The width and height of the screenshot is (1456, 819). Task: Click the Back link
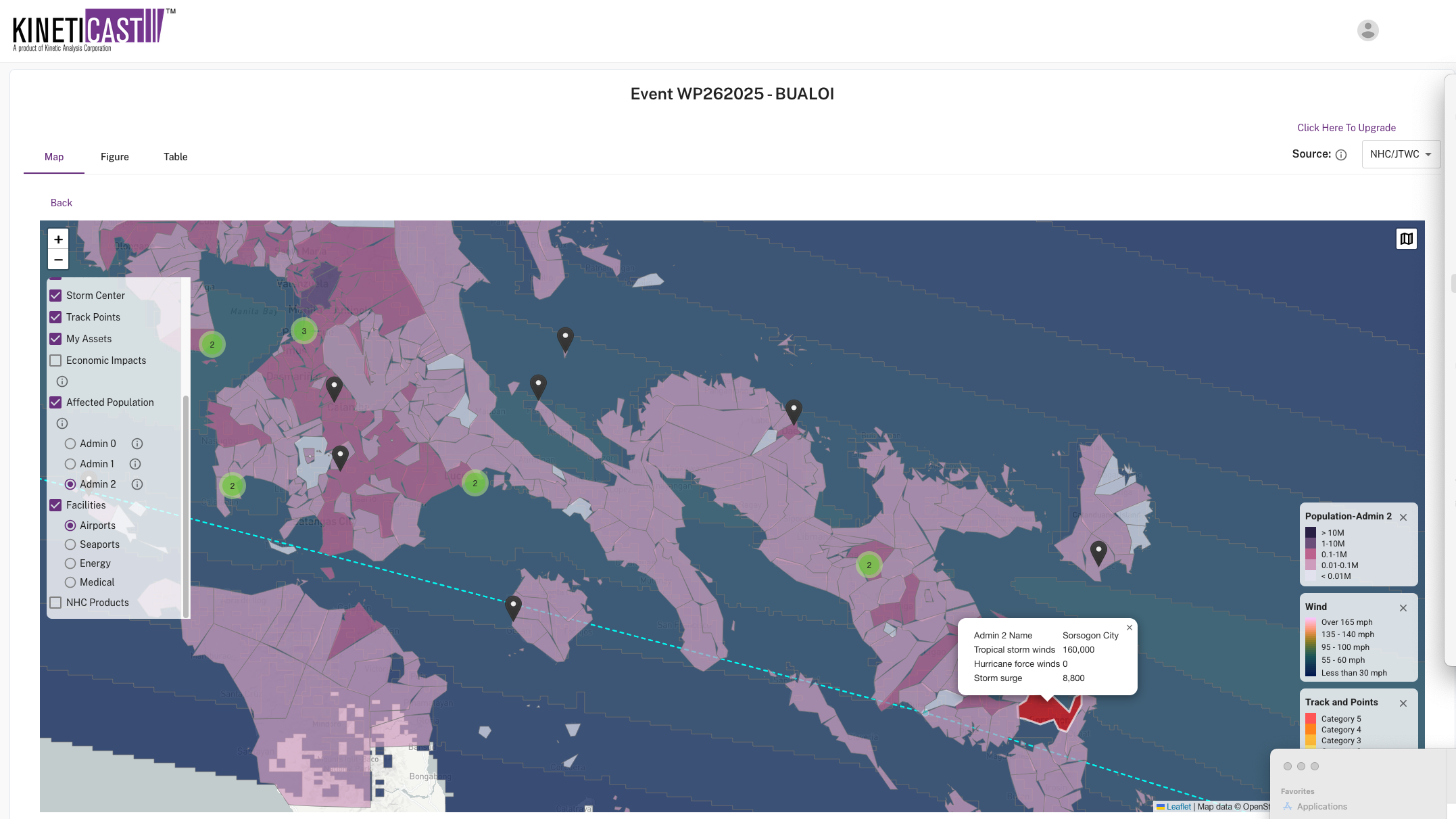pos(61,203)
